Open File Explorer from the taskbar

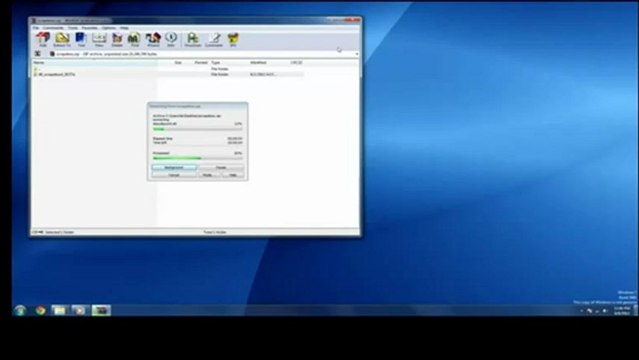pos(59,310)
